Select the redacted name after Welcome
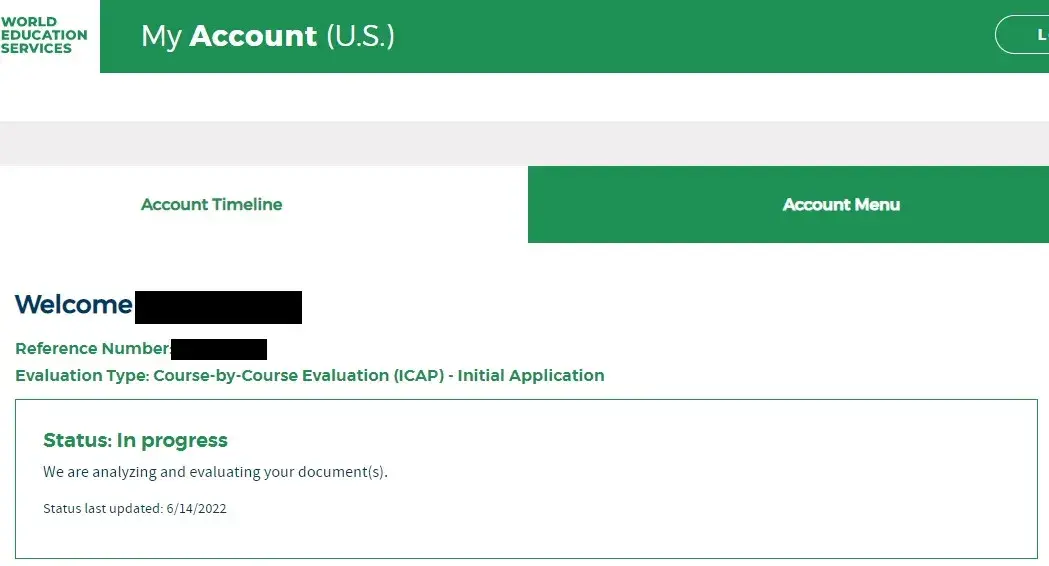 (x=218, y=307)
